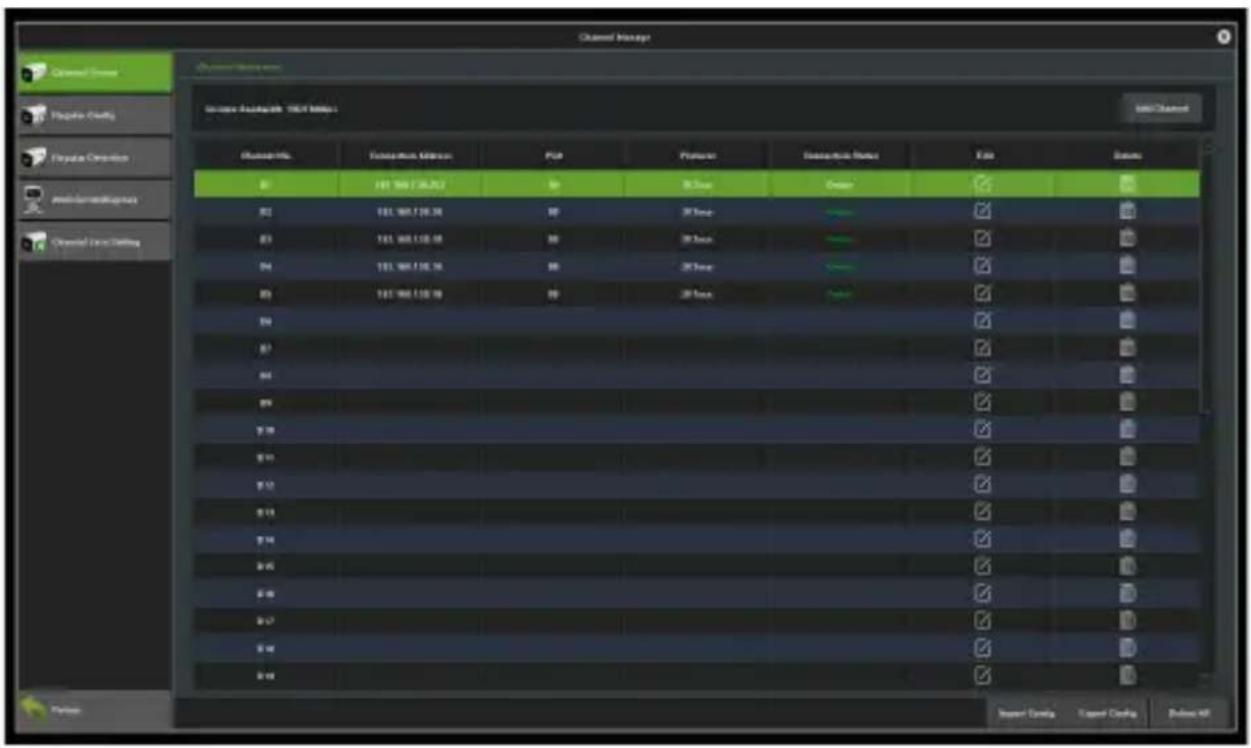
Task: Switch to the Channel Zero Setting tab
Action: click(x=95, y=241)
